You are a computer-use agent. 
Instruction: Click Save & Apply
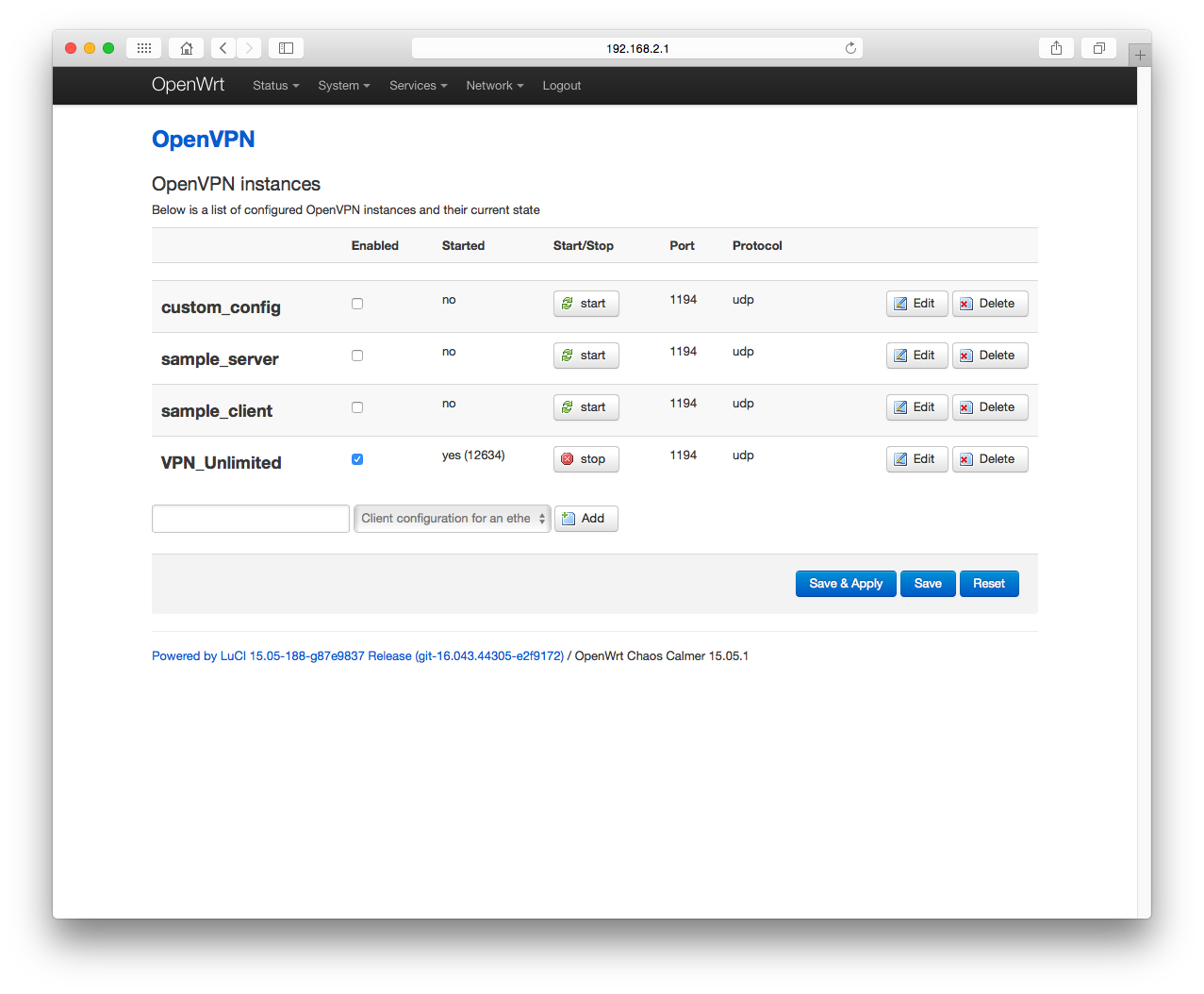pyautogui.click(x=846, y=584)
